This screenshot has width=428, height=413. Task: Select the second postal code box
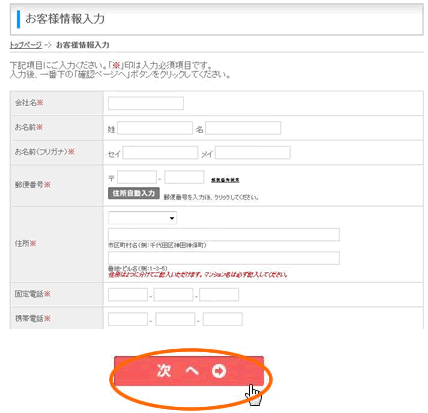[x=184, y=177]
